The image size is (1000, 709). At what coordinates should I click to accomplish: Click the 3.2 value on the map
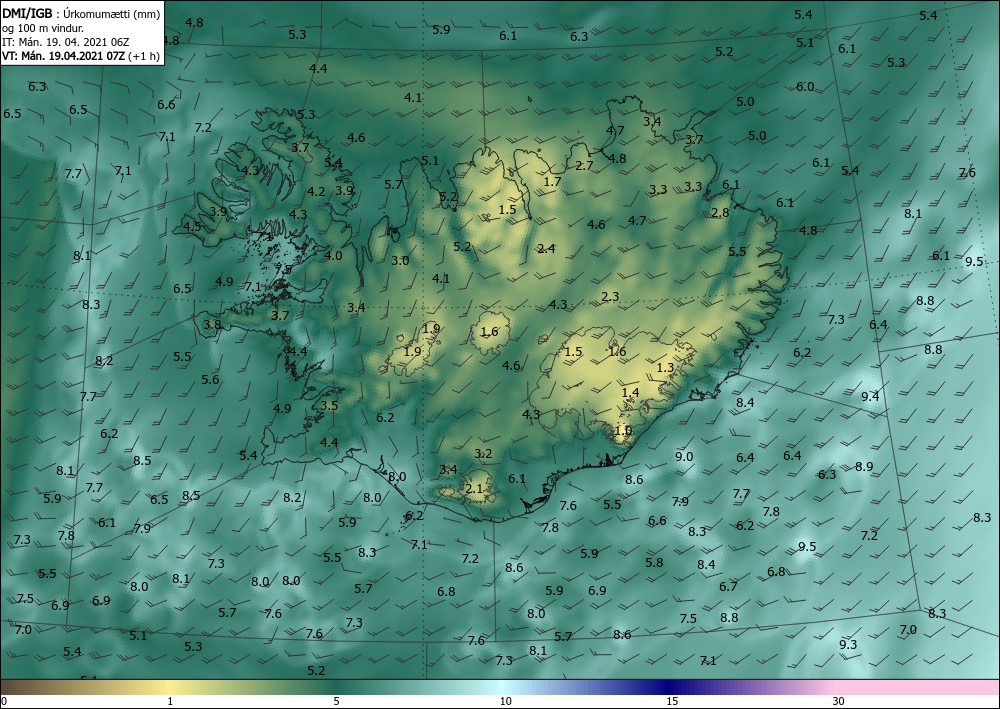pyautogui.click(x=483, y=454)
